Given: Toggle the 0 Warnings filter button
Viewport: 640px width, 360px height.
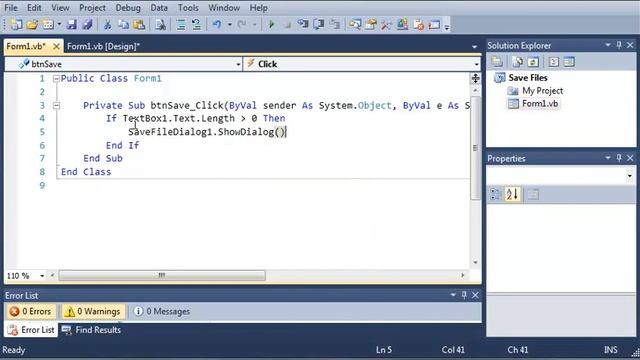Looking at the screenshot, I should (x=93, y=311).
